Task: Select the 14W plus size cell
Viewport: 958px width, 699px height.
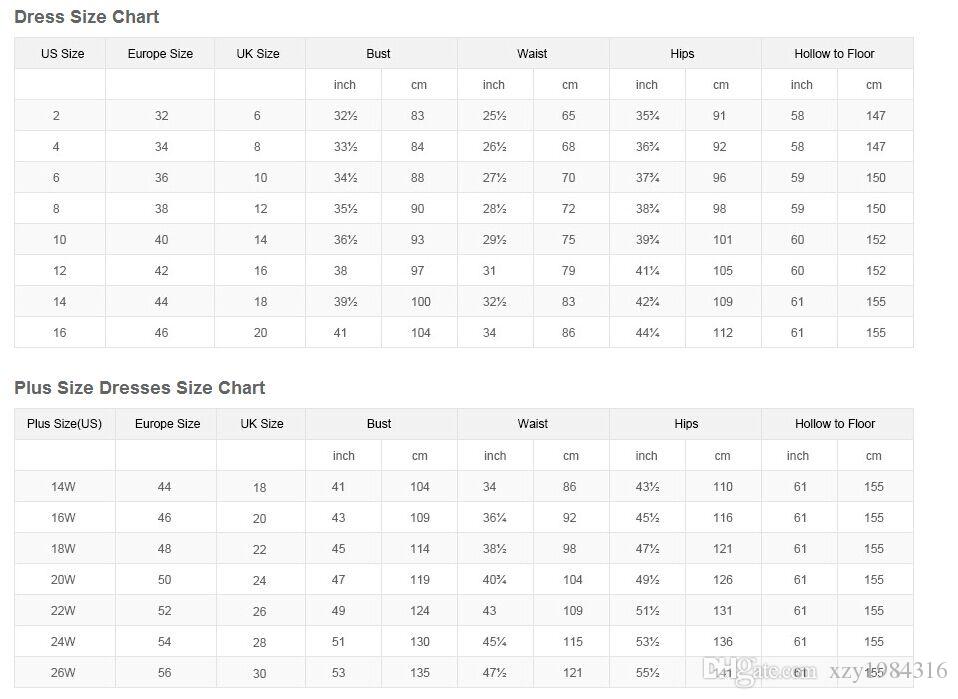Action: (x=63, y=486)
